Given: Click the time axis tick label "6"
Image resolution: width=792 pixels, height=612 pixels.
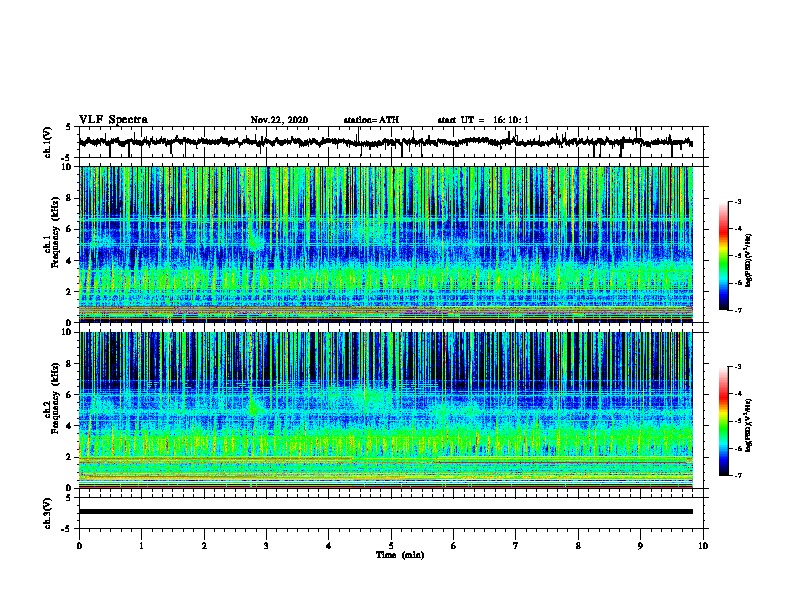Looking at the screenshot, I should point(454,546).
